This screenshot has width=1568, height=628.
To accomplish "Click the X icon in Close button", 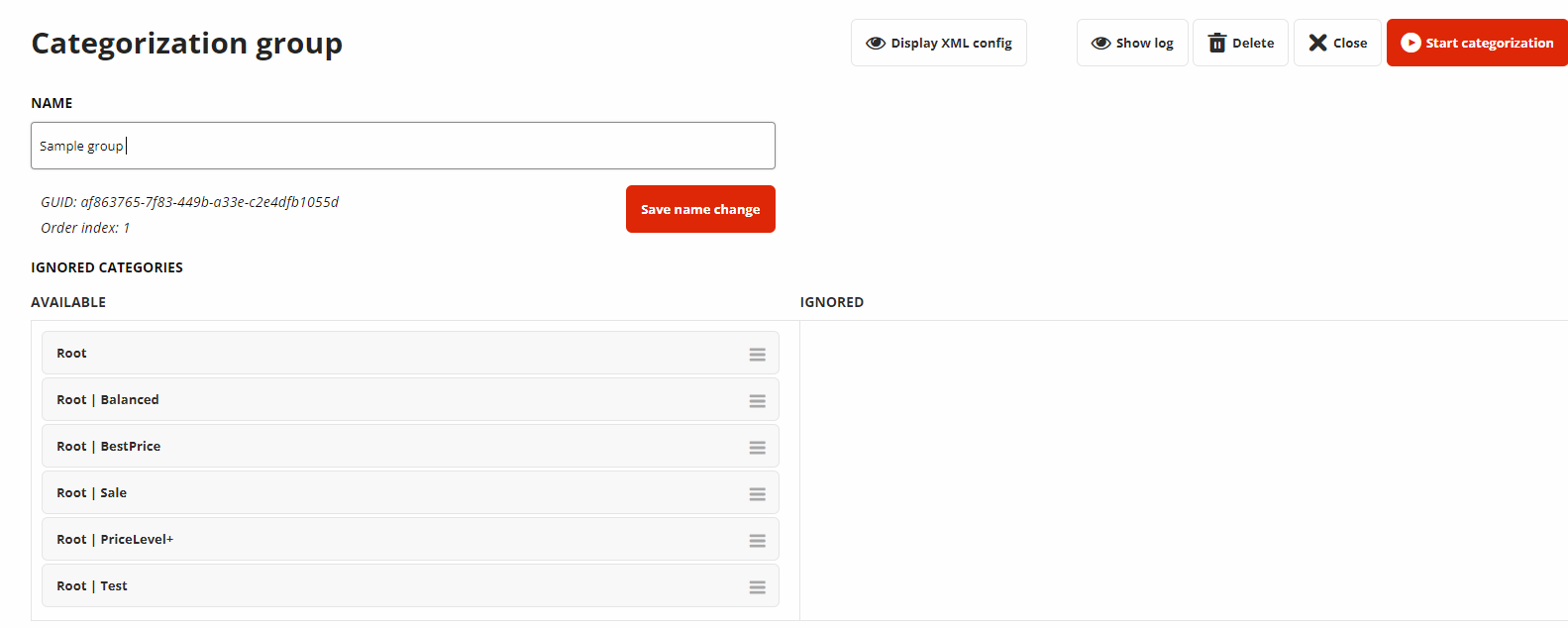I will pos(1317,43).
